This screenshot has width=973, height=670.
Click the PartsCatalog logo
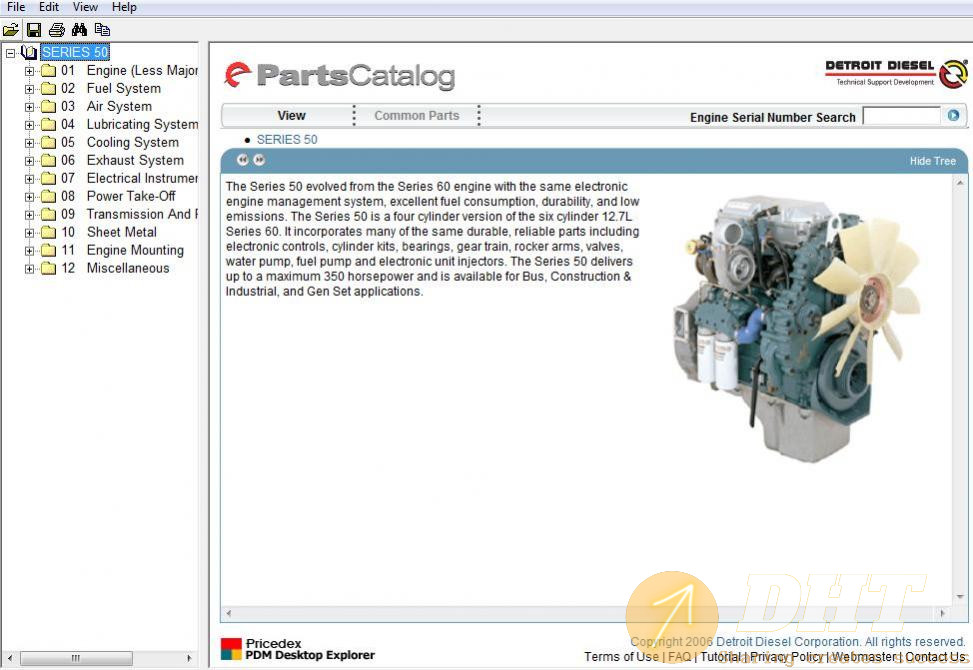[x=340, y=76]
